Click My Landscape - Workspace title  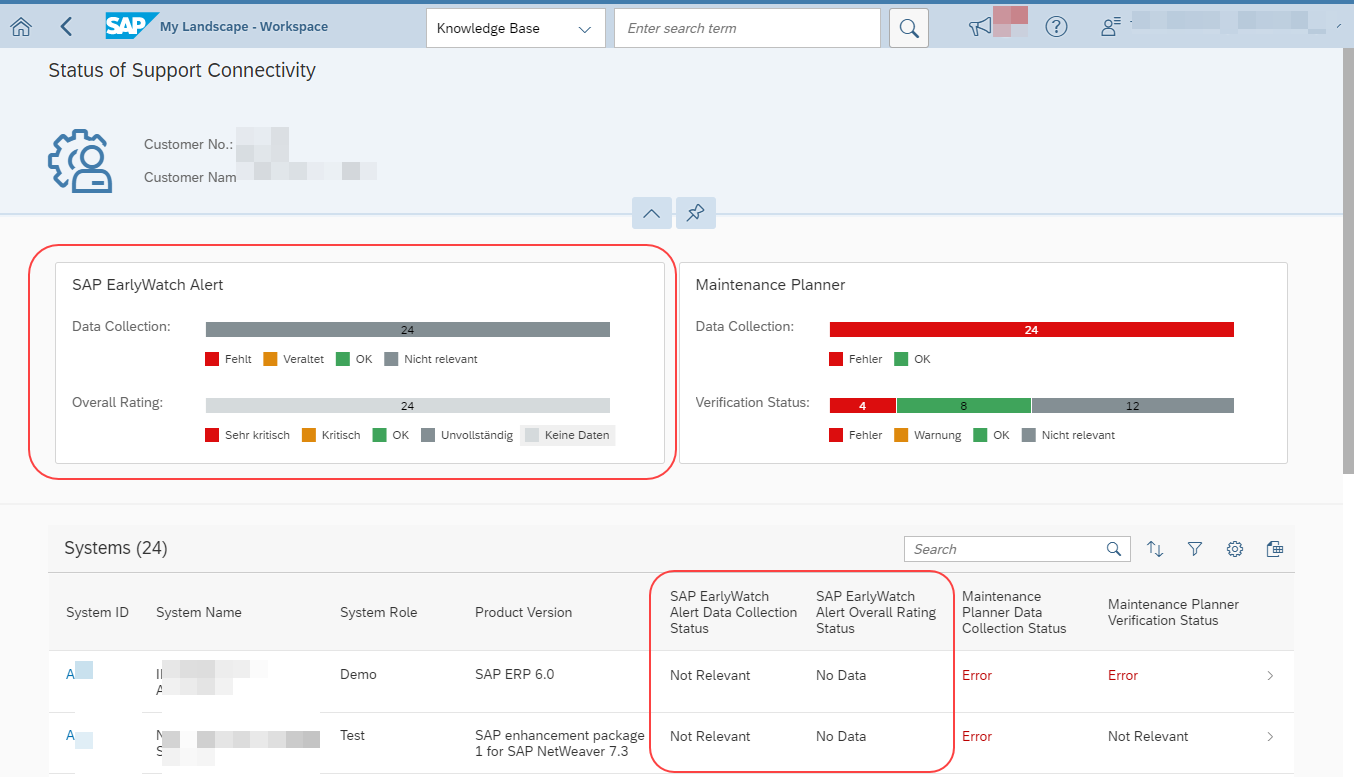(x=244, y=27)
